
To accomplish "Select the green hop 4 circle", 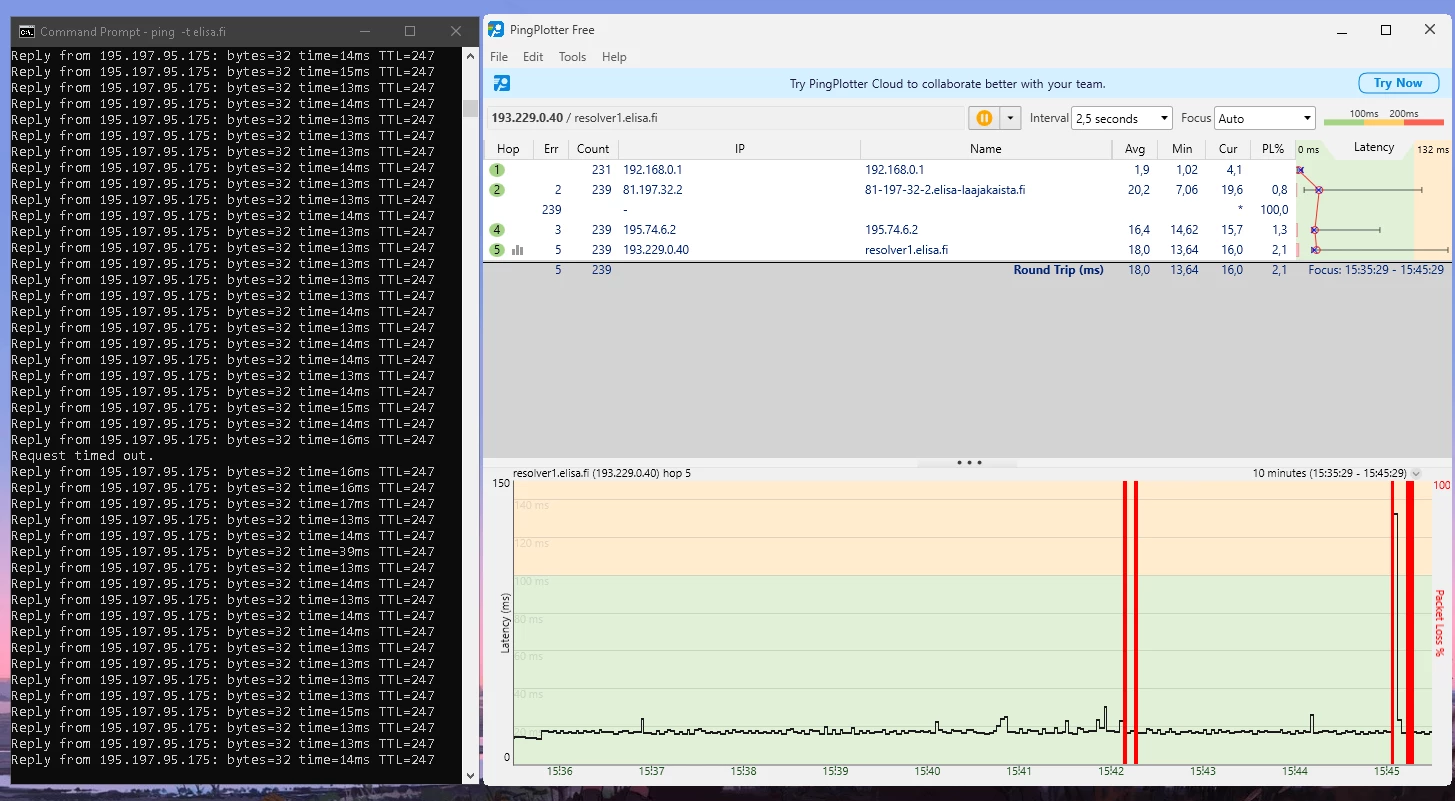I will [x=497, y=230].
